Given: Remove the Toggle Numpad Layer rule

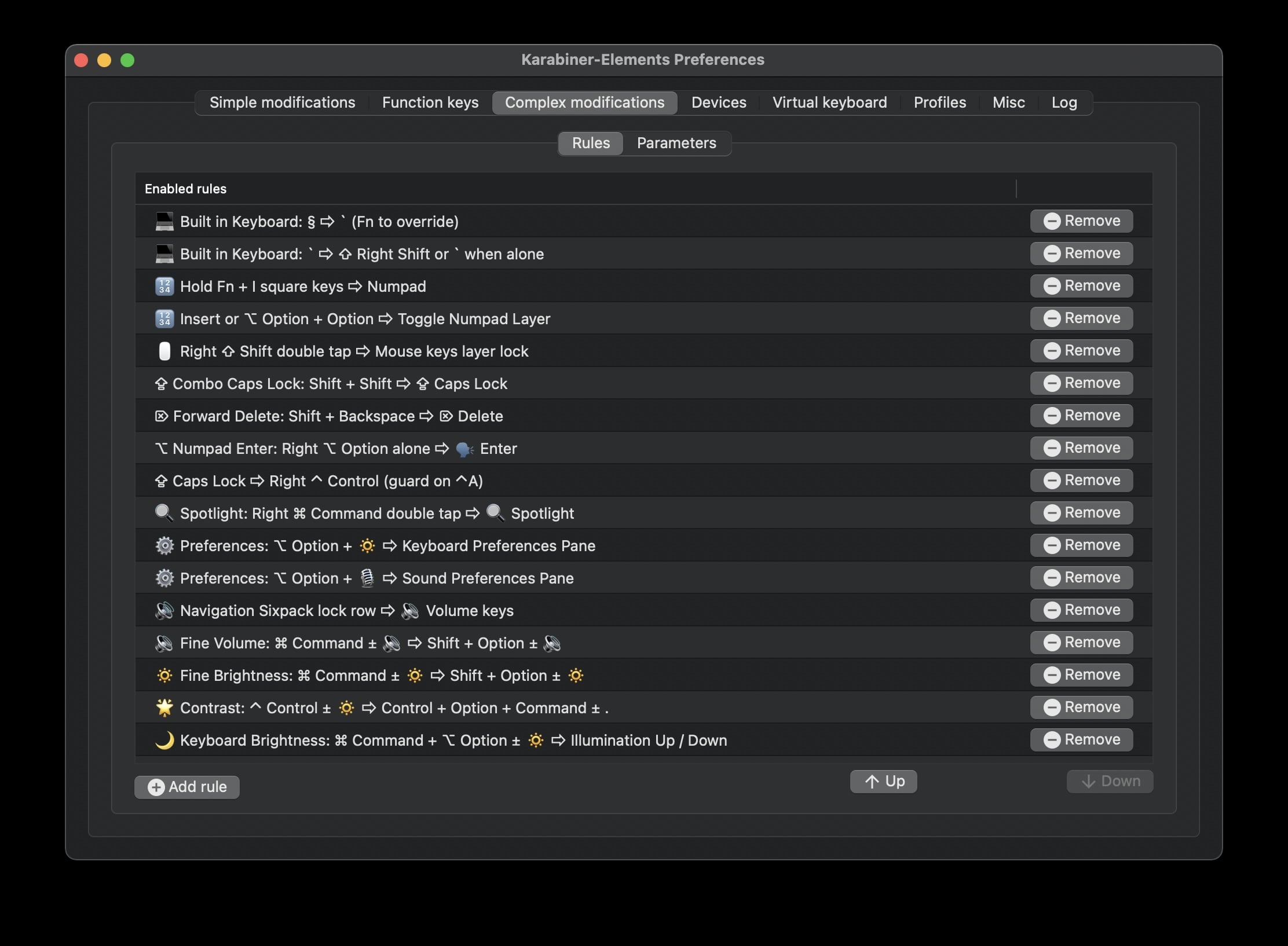Looking at the screenshot, I should point(1081,318).
